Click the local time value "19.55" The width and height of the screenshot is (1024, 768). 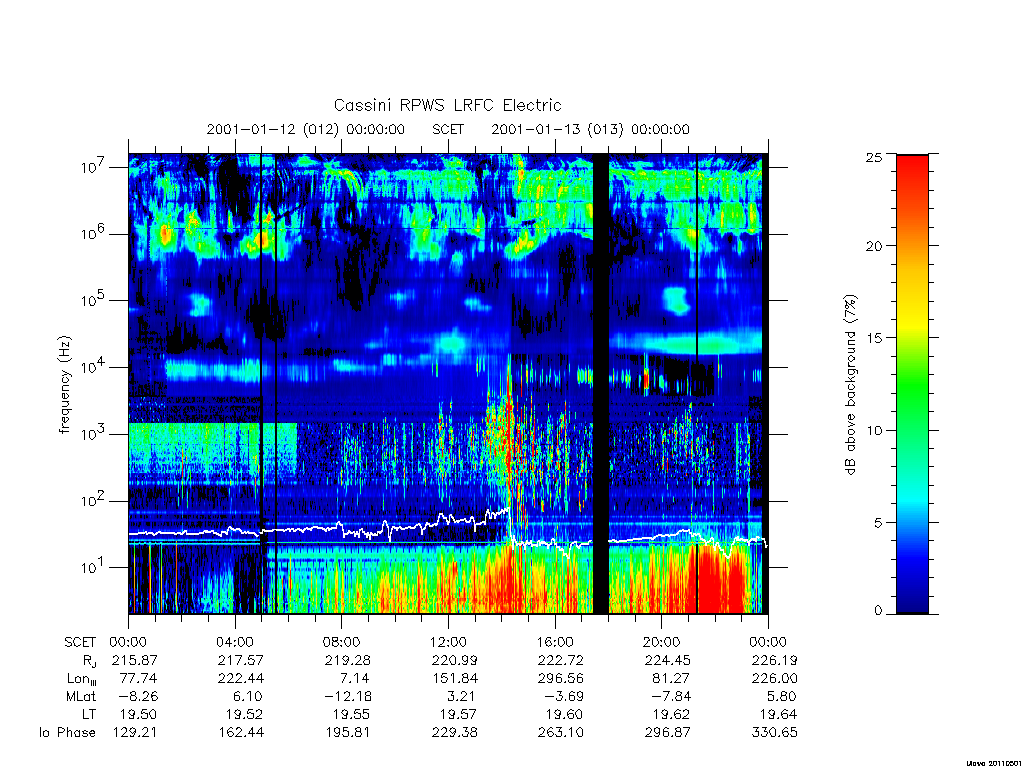pyautogui.click(x=352, y=714)
